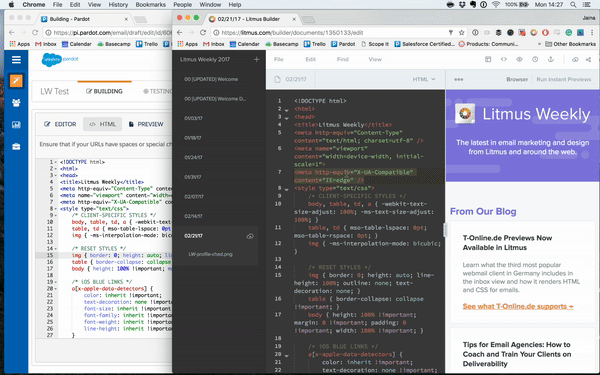The width and height of the screenshot is (600, 375).
Task: Show more bookmarks chevron in Litmus window
Action: click(539, 44)
